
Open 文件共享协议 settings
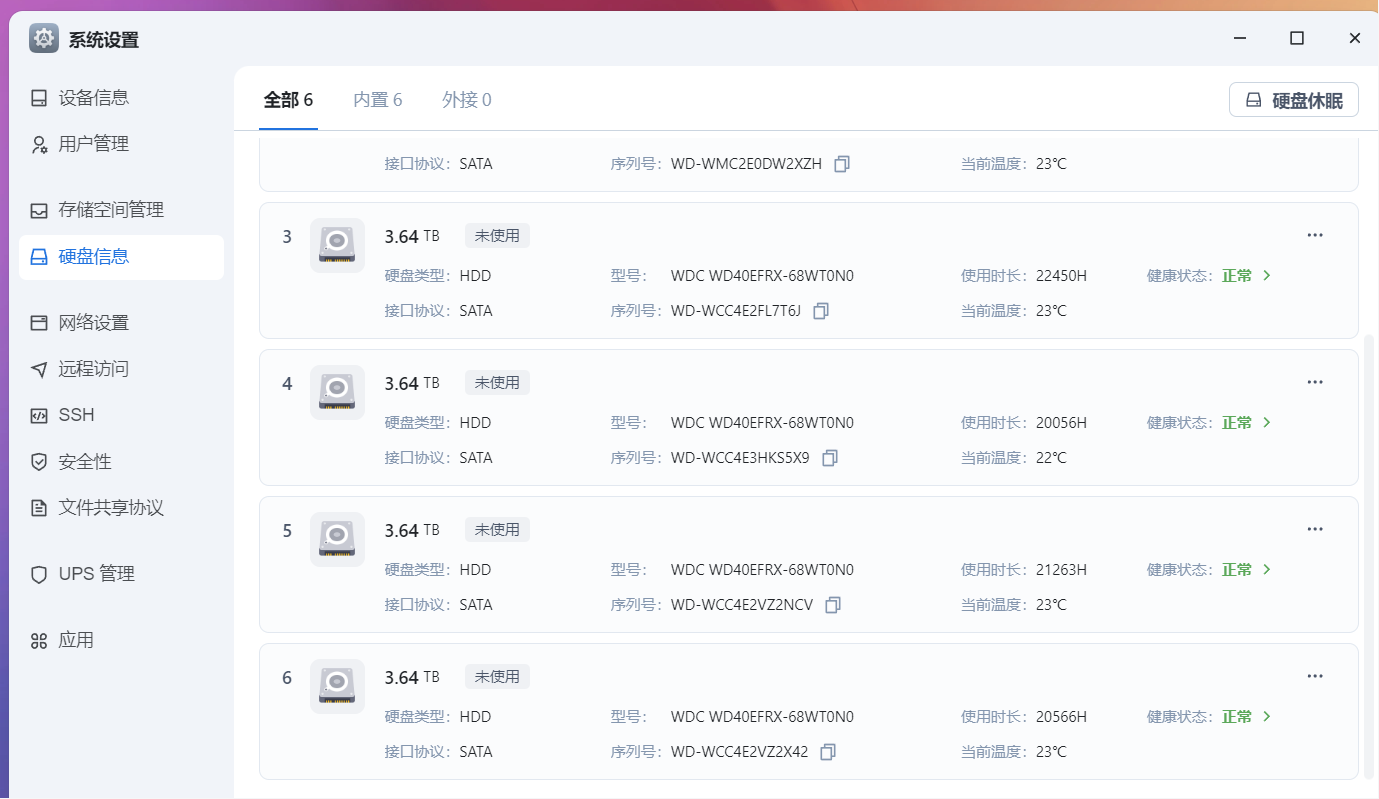click(x=121, y=508)
